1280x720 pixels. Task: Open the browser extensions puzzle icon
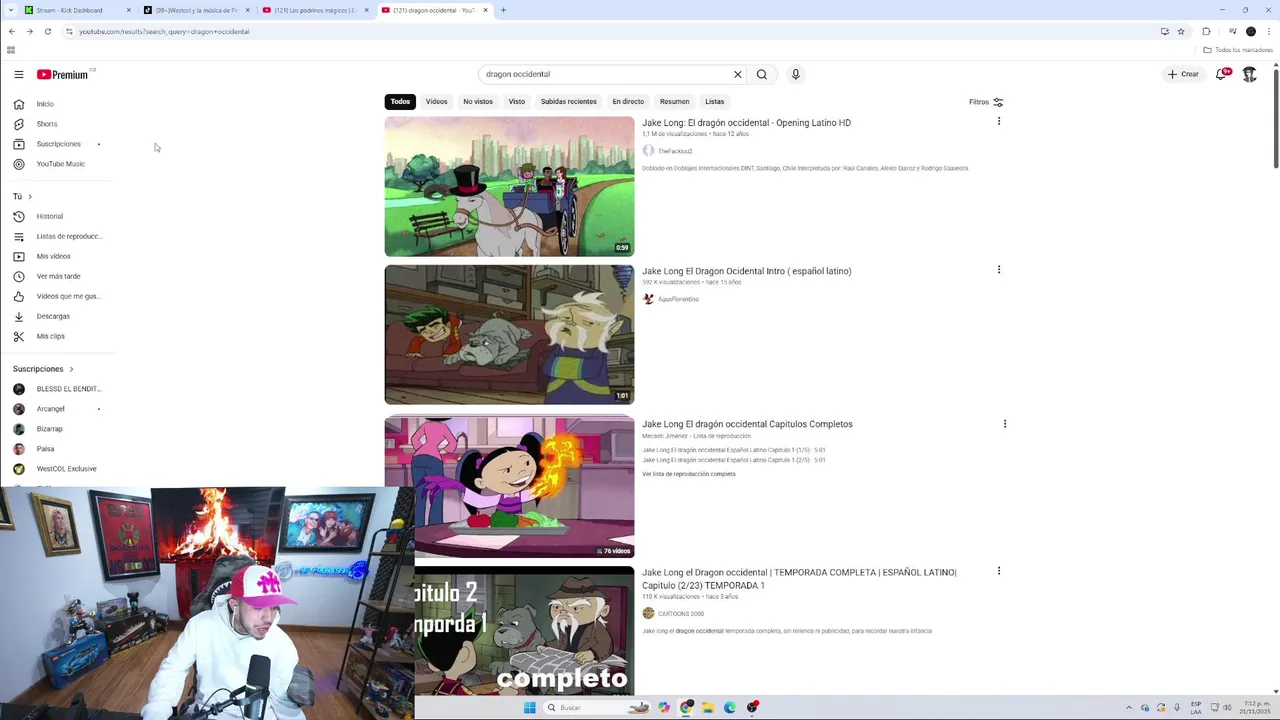pyautogui.click(x=1206, y=31)
